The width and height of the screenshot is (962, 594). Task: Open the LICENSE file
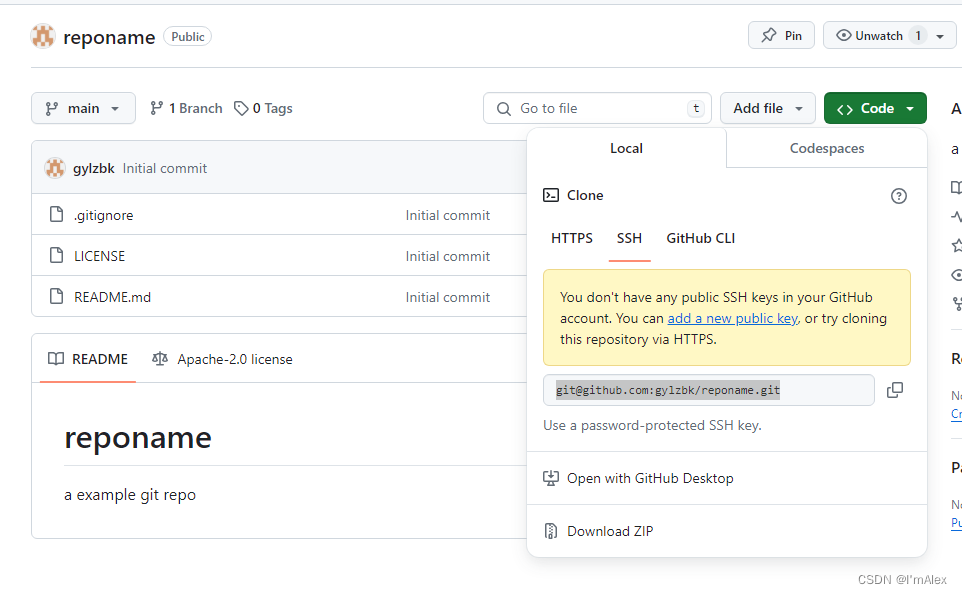(99, 256)
